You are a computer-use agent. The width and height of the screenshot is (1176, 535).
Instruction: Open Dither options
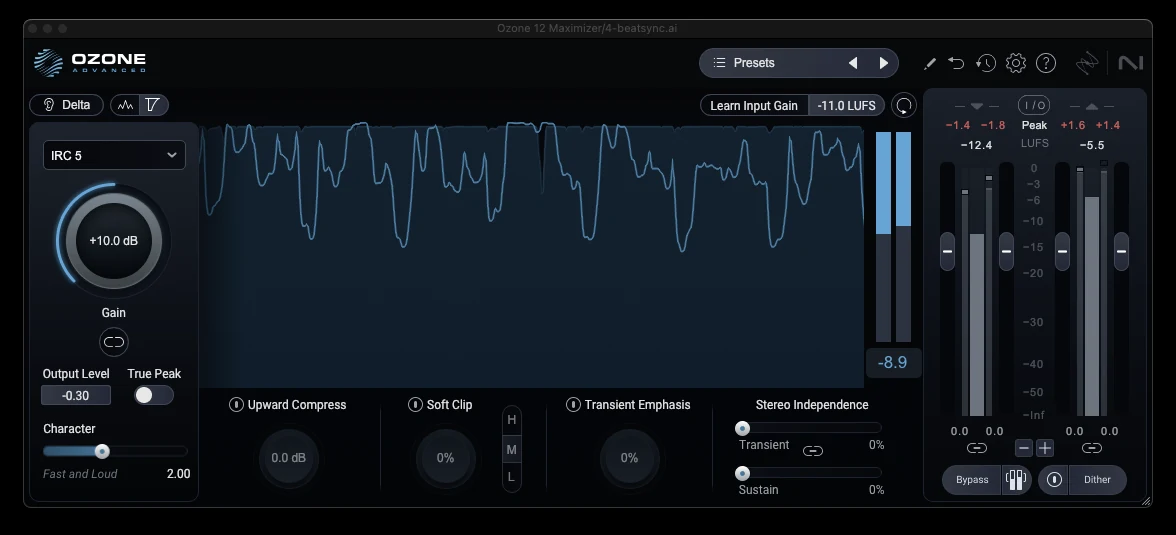[x=1097, y=479]
